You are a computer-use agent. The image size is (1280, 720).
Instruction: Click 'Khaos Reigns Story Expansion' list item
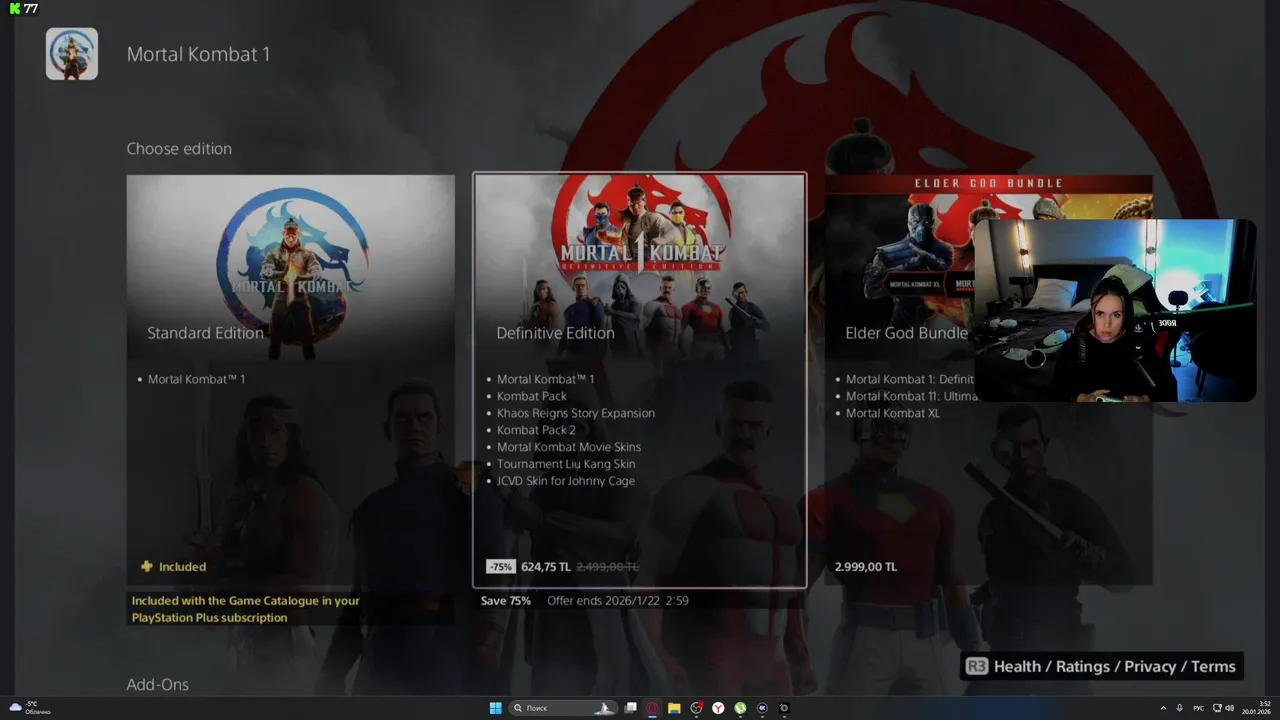pyautogui.click(x=576, y=413)
